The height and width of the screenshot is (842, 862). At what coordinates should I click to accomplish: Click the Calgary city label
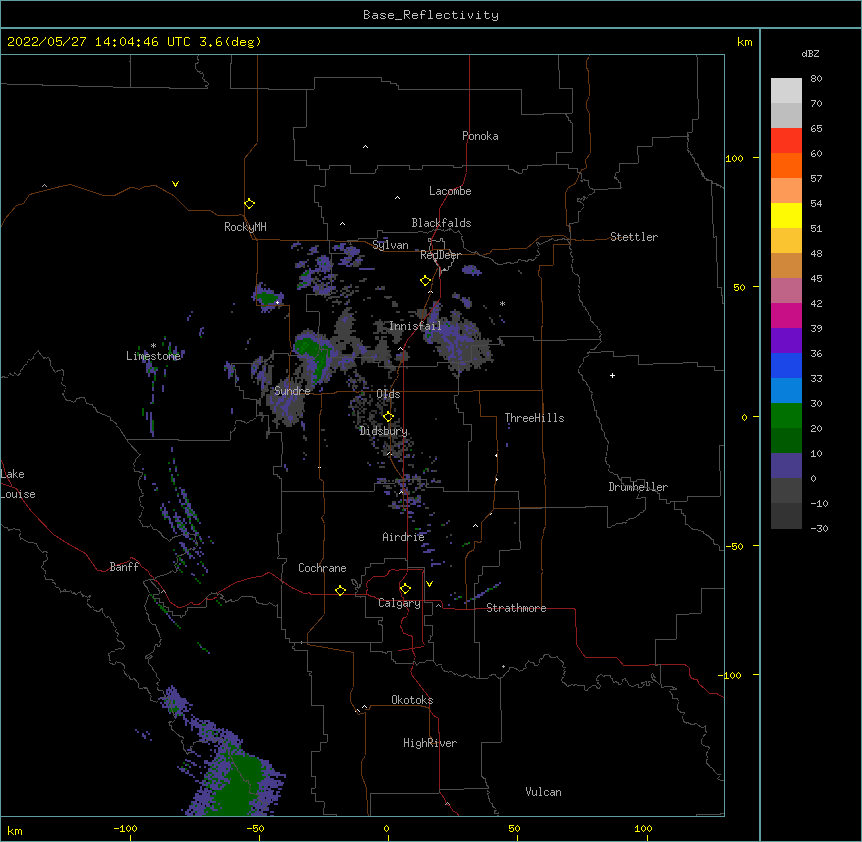pos(400,603)
